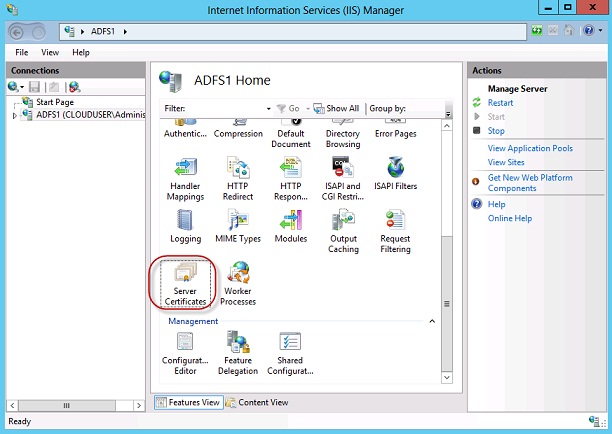612x434 pixels.
Task: Click Help link in Actions pane
Action: pos(496,204)
